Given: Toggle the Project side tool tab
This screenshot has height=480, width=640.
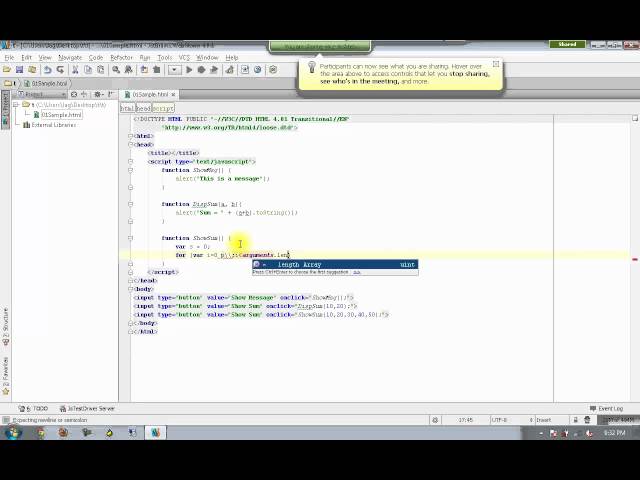Looking at the screenshot, I should [x=6, y=109].
